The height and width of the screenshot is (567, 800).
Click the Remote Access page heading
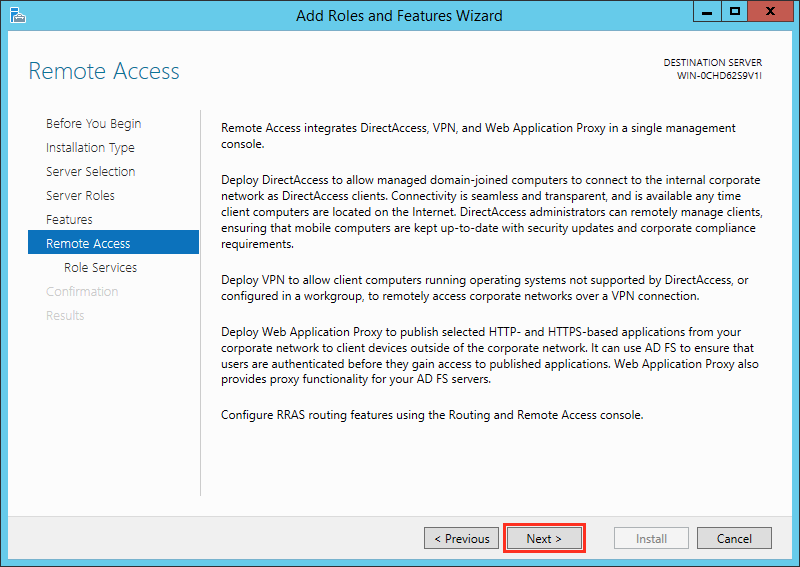(104, 70)
